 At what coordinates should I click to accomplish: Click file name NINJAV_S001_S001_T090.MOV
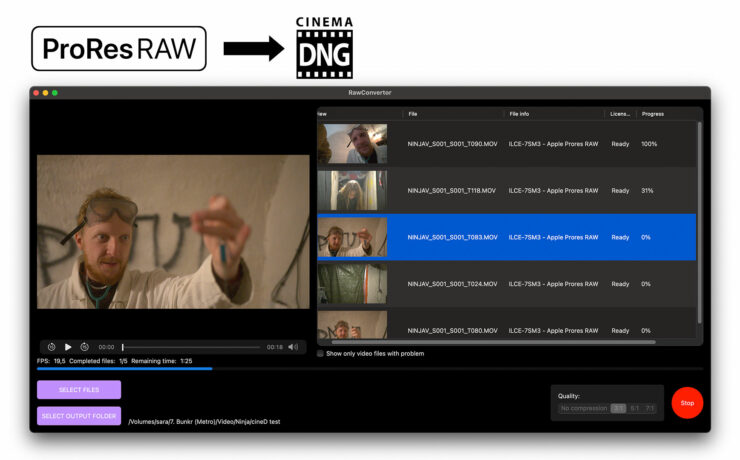(452, 144)
